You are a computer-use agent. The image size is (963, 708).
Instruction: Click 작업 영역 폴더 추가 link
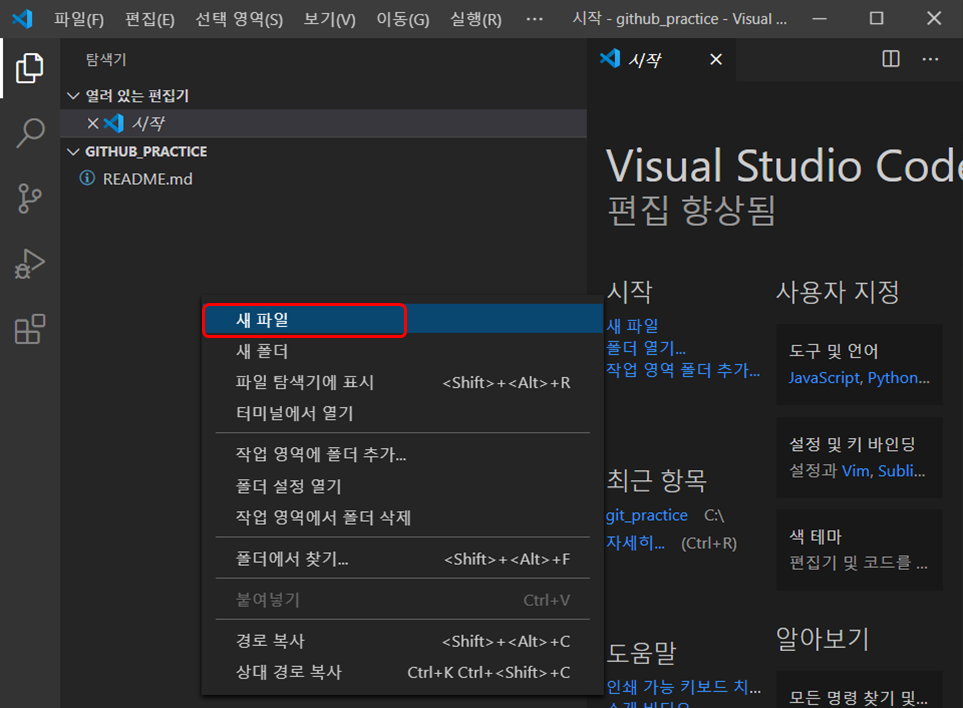pos(683,370)
